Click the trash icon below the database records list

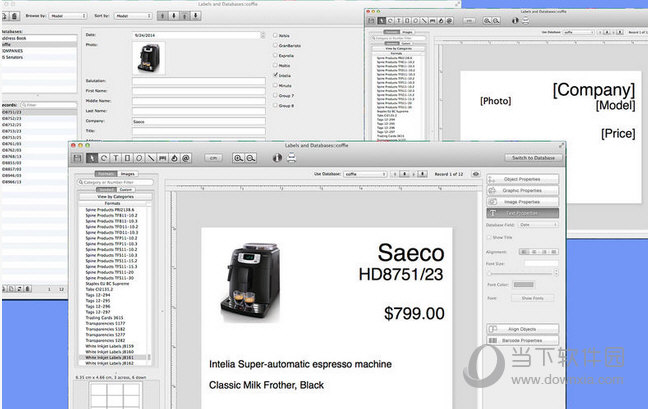(x=28, y=289)
